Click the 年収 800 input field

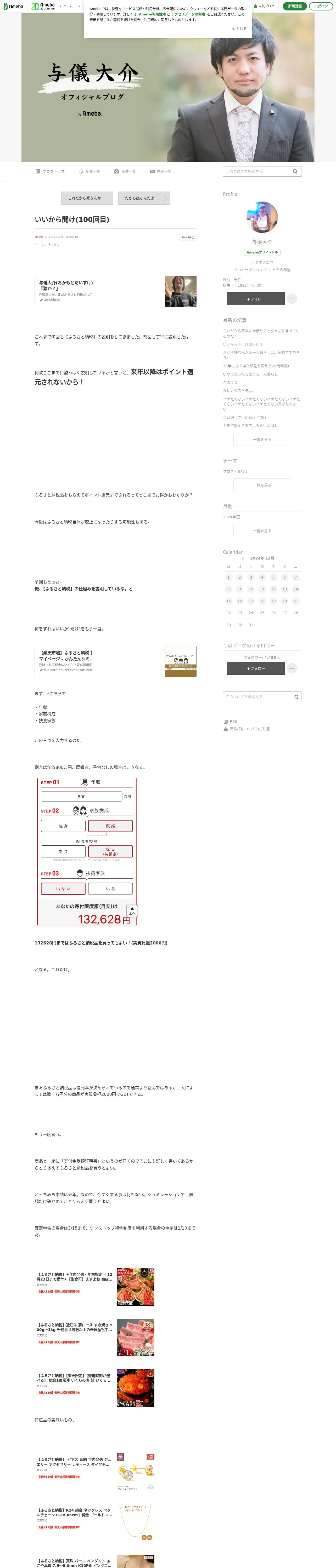82,796
